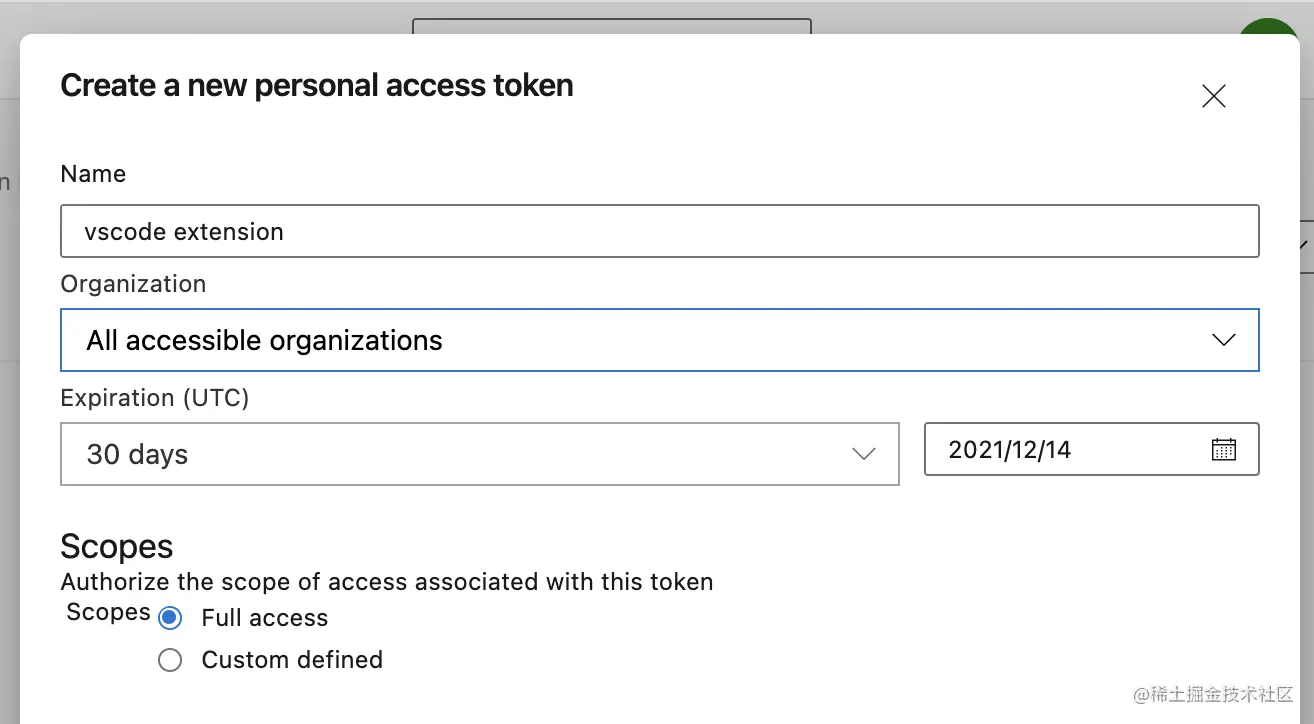Click the Expiration (UTC) label
Screen dimensions: 1314x724
click(x=154, y=398)
